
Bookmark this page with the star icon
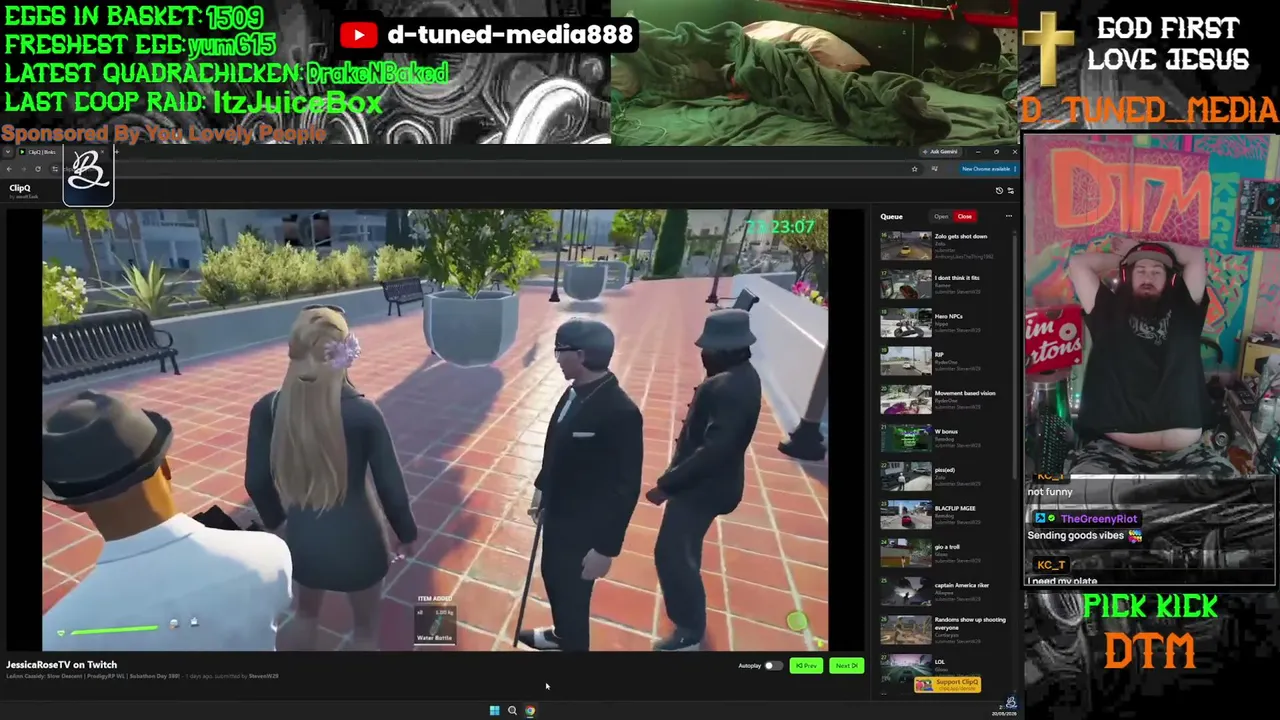[914, 169]
